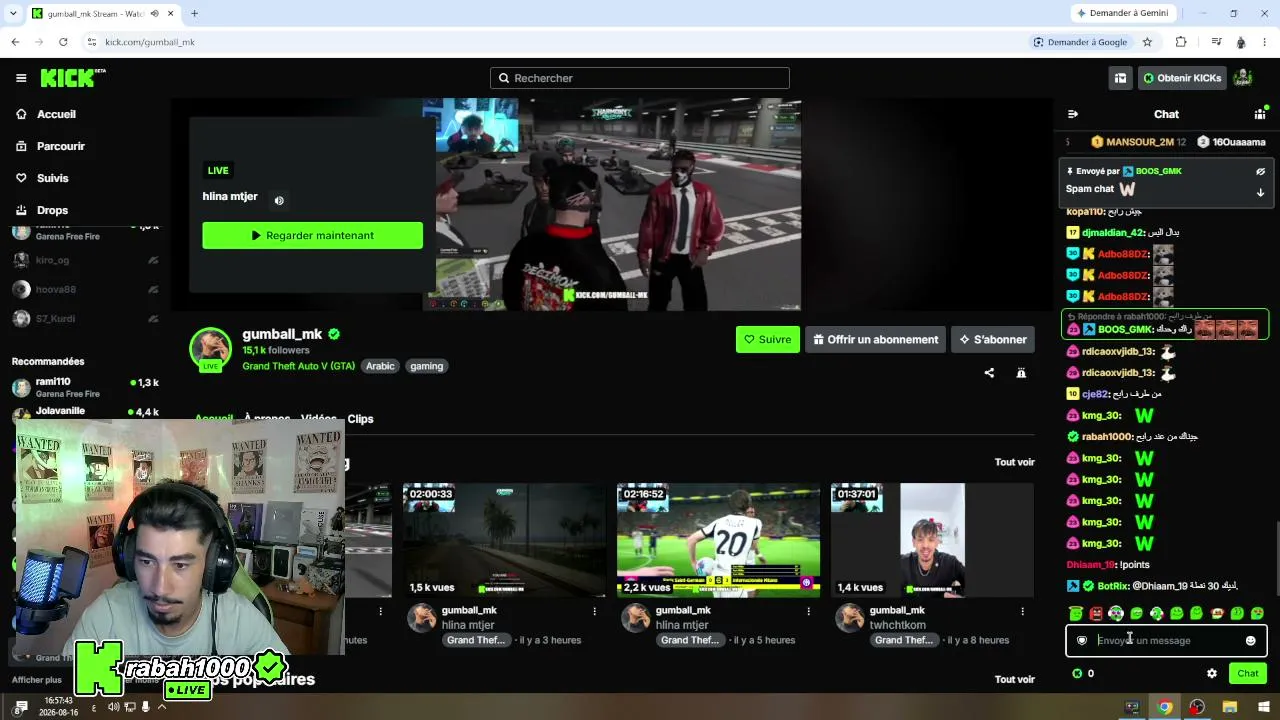Click the Suivre follow button
Screen dimensions: 1280x720
pos(768,339)
